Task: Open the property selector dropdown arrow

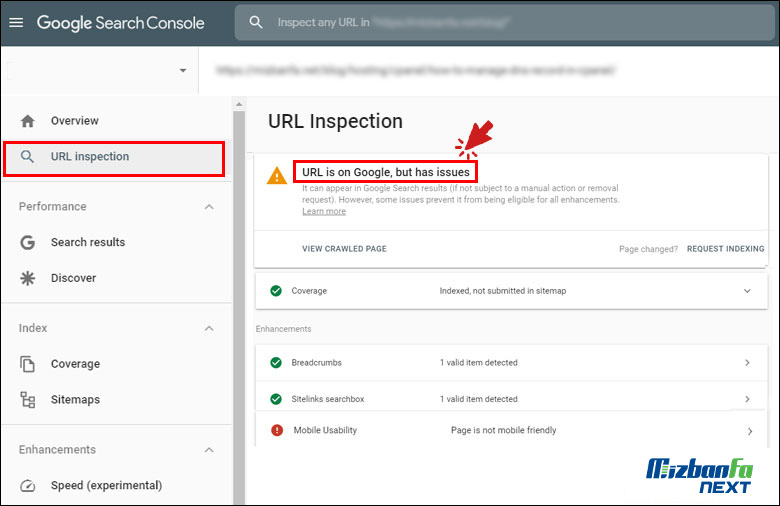Action: [x=183, y=70]
